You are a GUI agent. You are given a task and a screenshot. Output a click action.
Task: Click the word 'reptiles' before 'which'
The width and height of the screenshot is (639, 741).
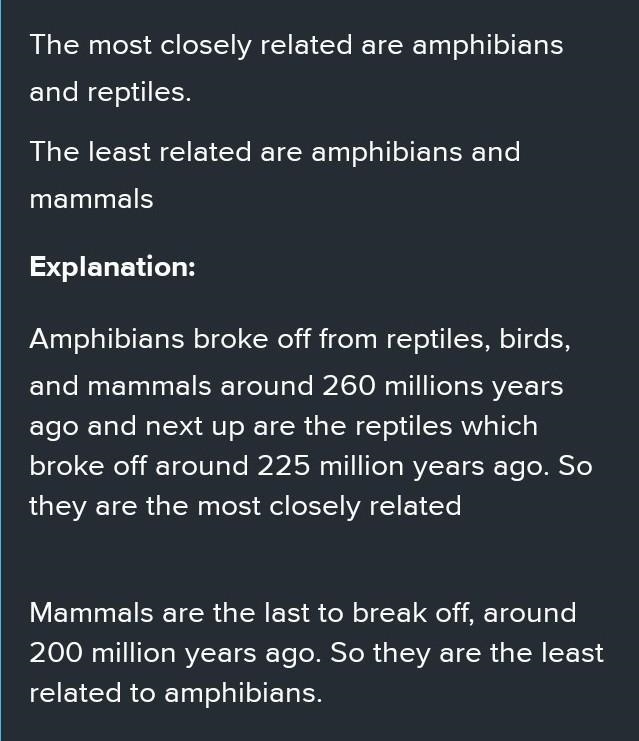404,427
